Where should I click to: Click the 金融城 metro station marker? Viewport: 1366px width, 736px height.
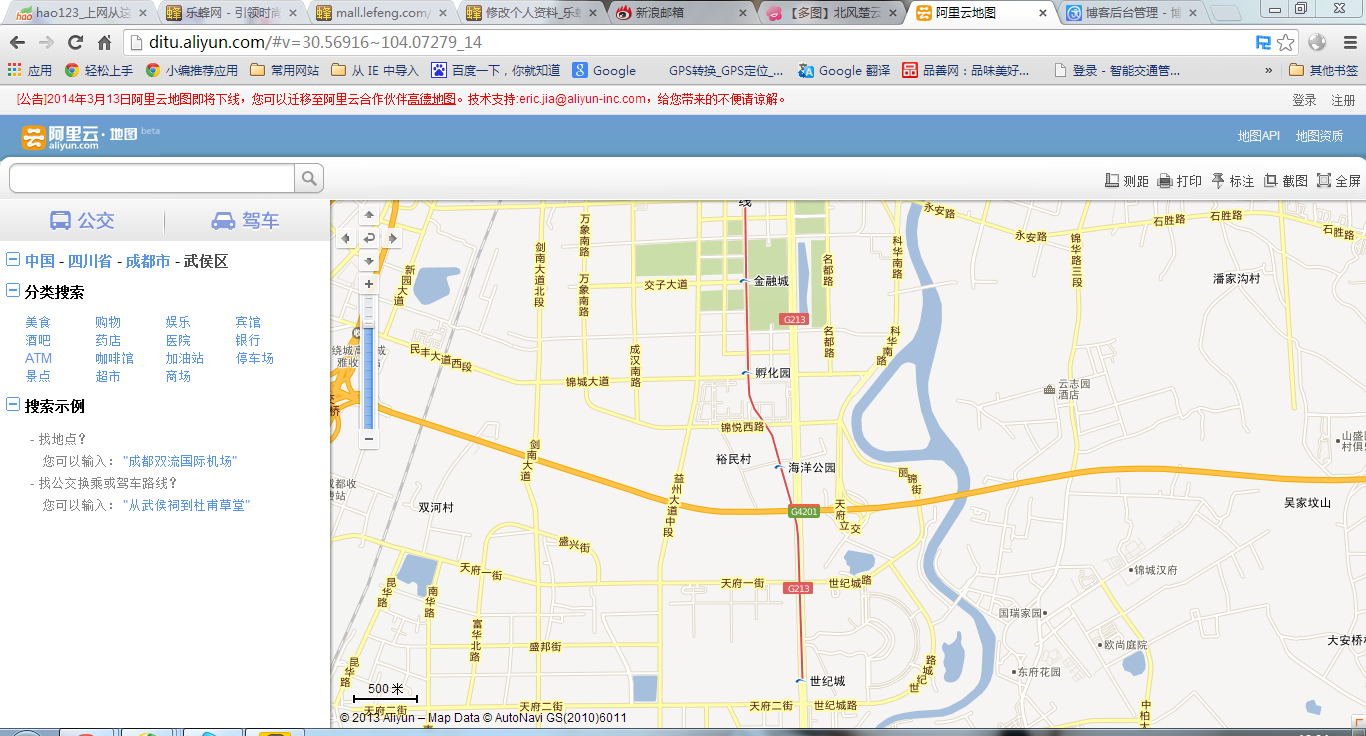pos(744,281)
